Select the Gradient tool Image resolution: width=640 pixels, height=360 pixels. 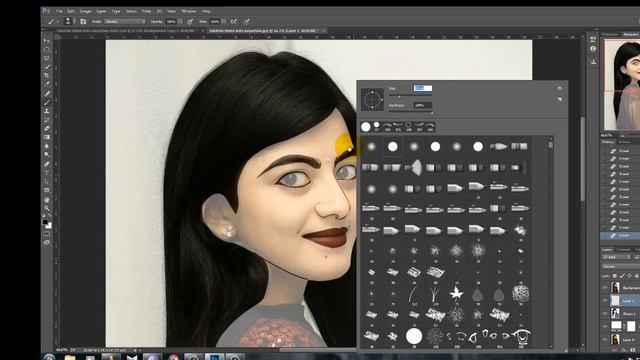tap(47, 137)
